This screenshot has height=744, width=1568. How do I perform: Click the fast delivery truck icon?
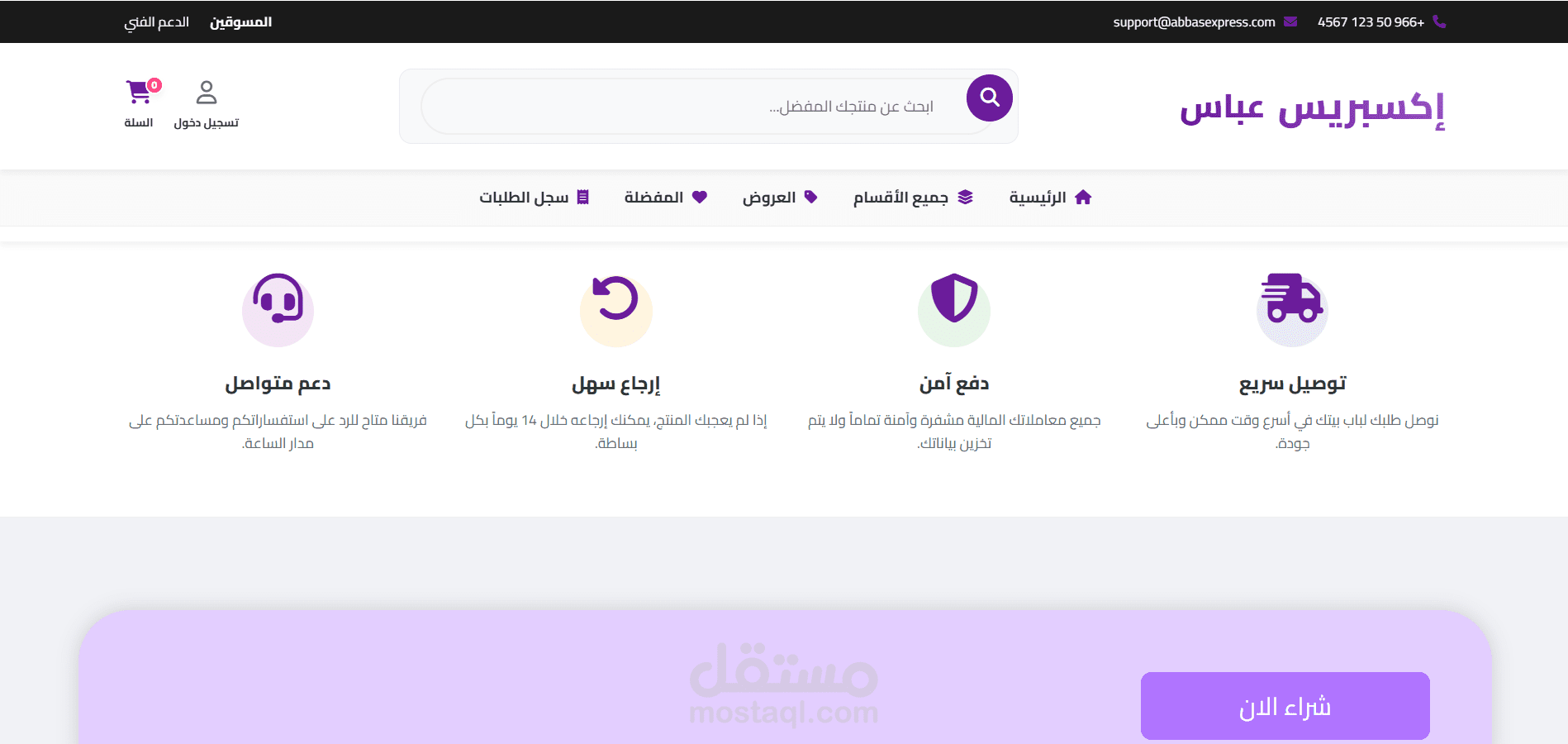1292,298
